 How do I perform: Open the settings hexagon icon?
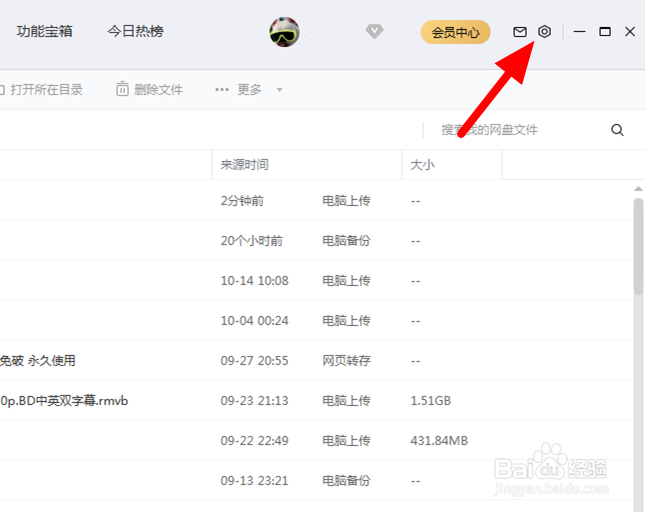click(x=544, y=32)
